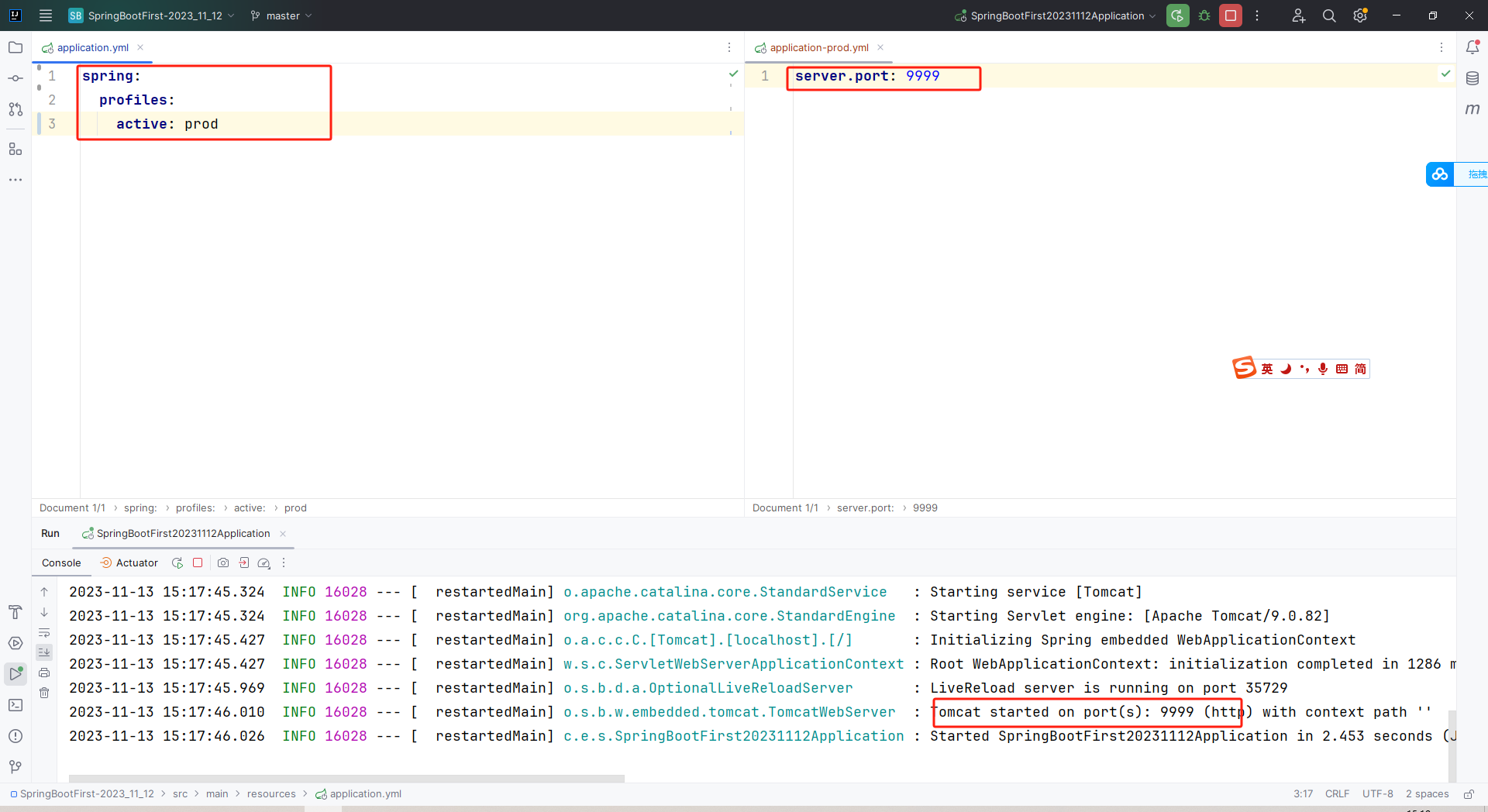Rerun the app from the console toolbar
The image size is (1488, 812).
click(177, 563)
